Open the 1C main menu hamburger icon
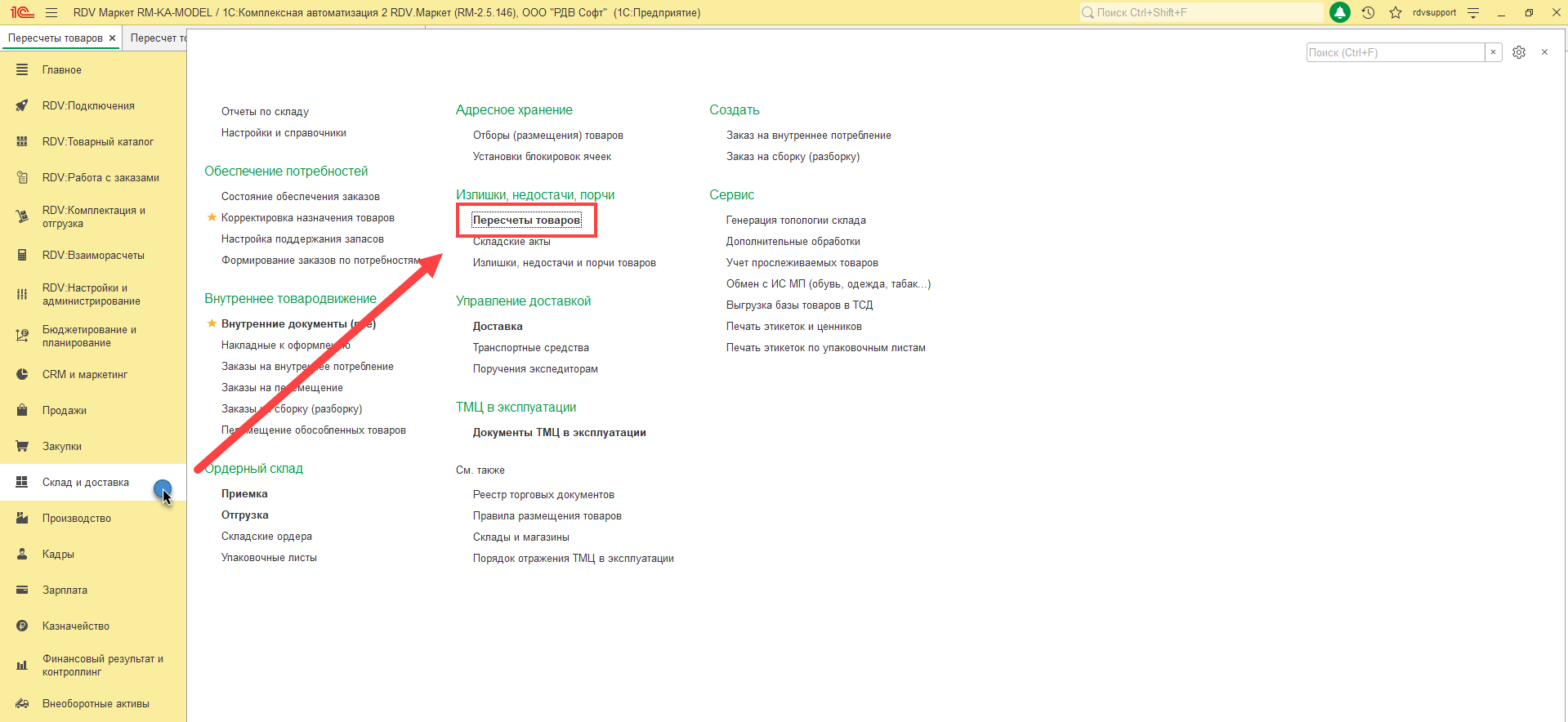1568x722 pixels. 51,13
